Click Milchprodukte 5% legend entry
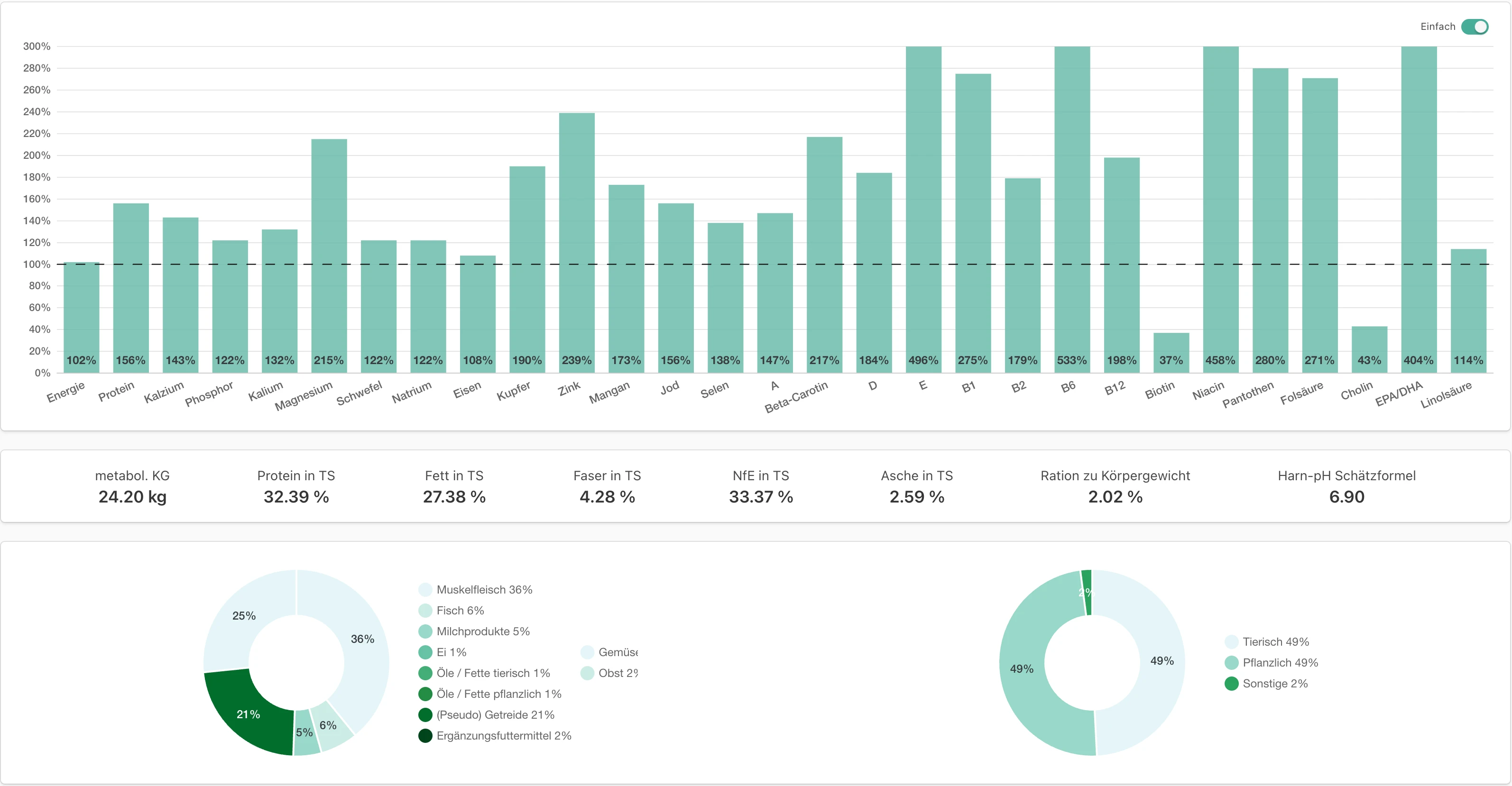This screenshot has height=786, width=1512. pyautogui.click(x=482, y=632)
